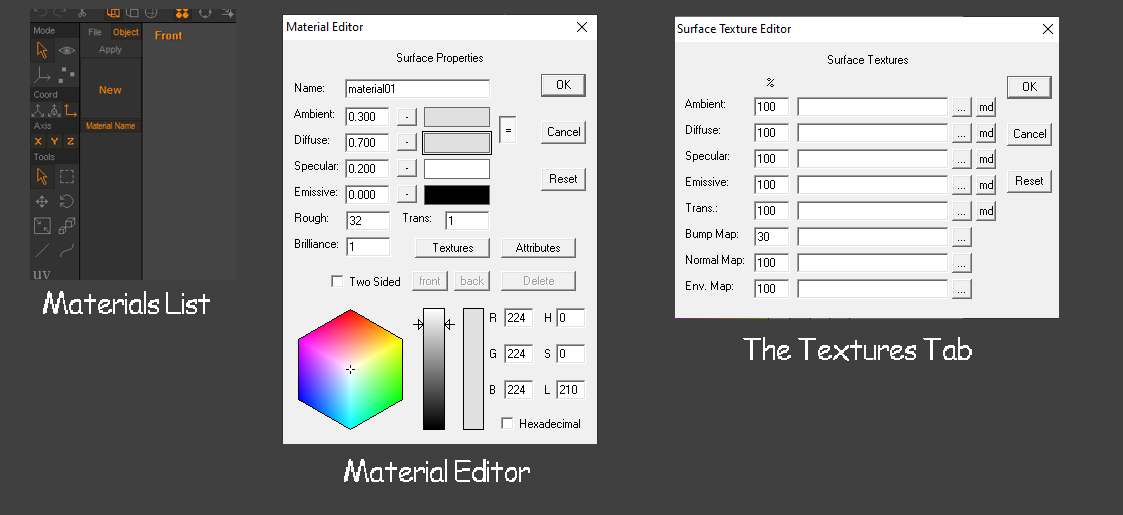
Task: Click the md button for Diffuse texture
Action: click(x=986, y=133)
